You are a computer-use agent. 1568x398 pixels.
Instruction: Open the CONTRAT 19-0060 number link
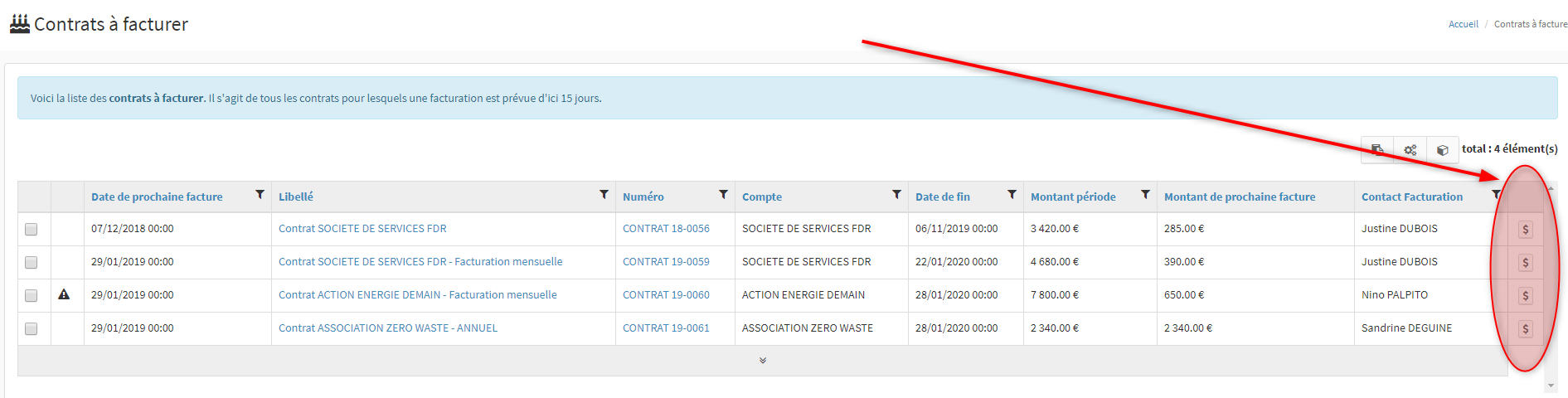click(x=666, y=295)
